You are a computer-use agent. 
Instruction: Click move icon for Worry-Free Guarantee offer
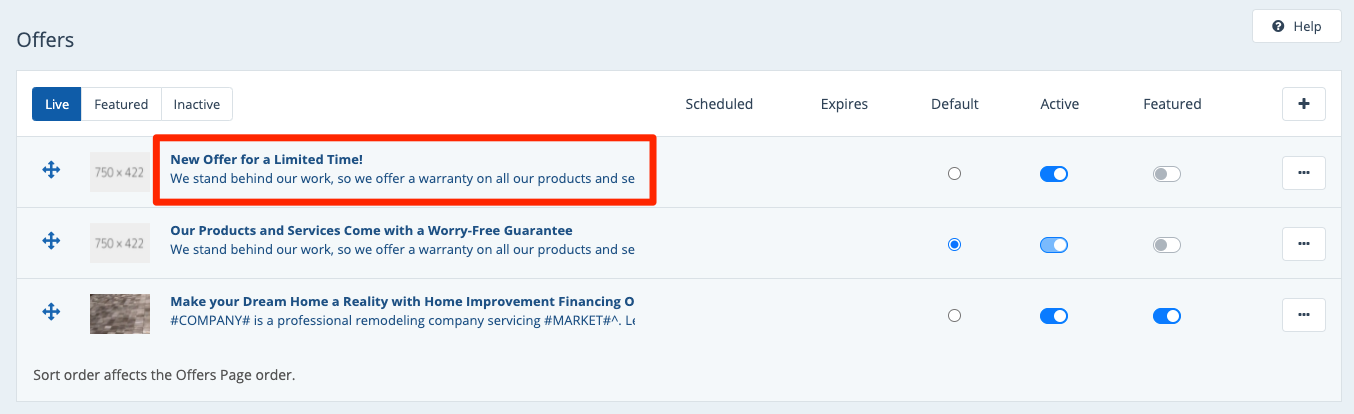click(51, 241)
